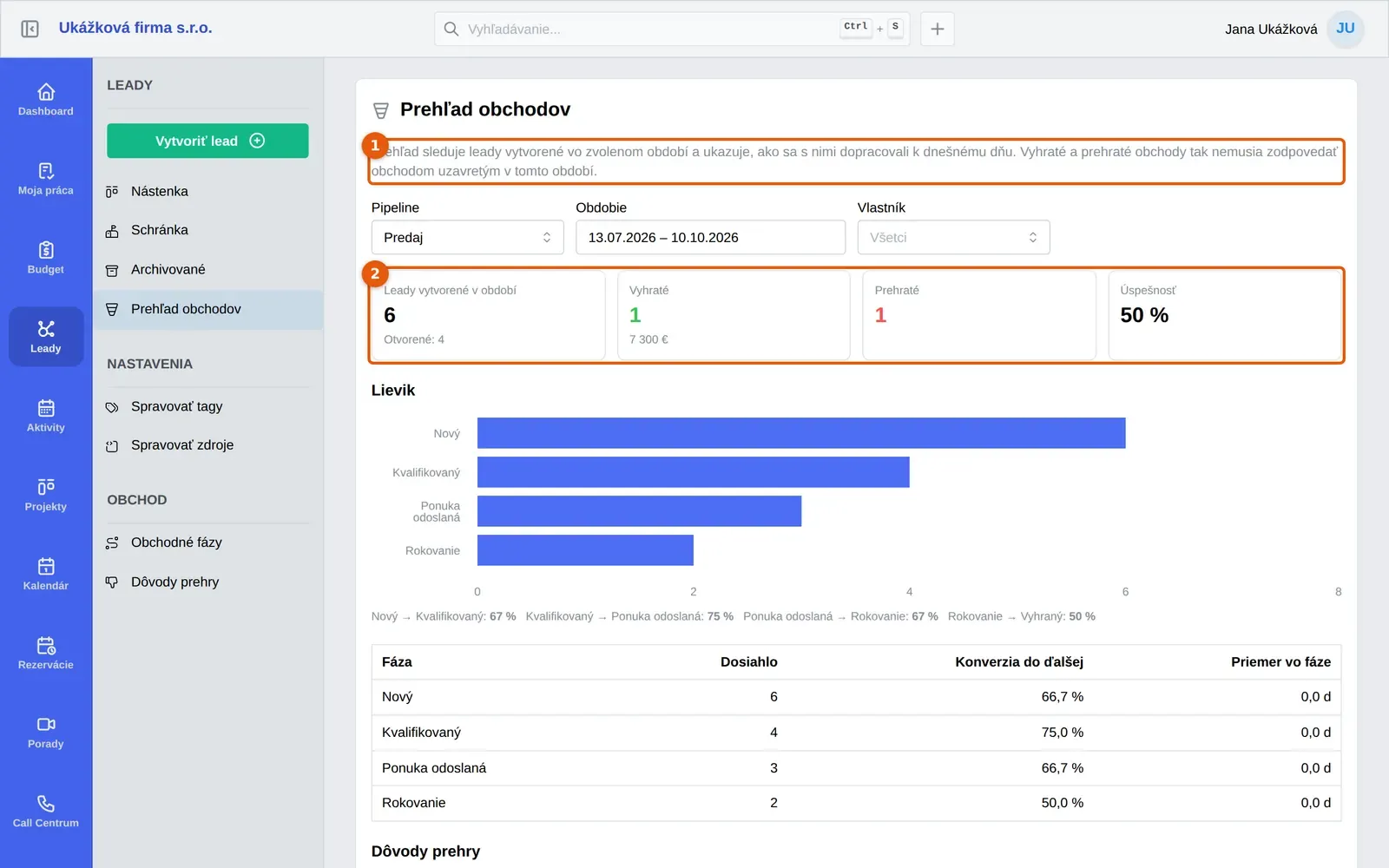Click the Vytvoriť lead button
This screenshot has width=1389, height=868.
click(x=207, y=141)
